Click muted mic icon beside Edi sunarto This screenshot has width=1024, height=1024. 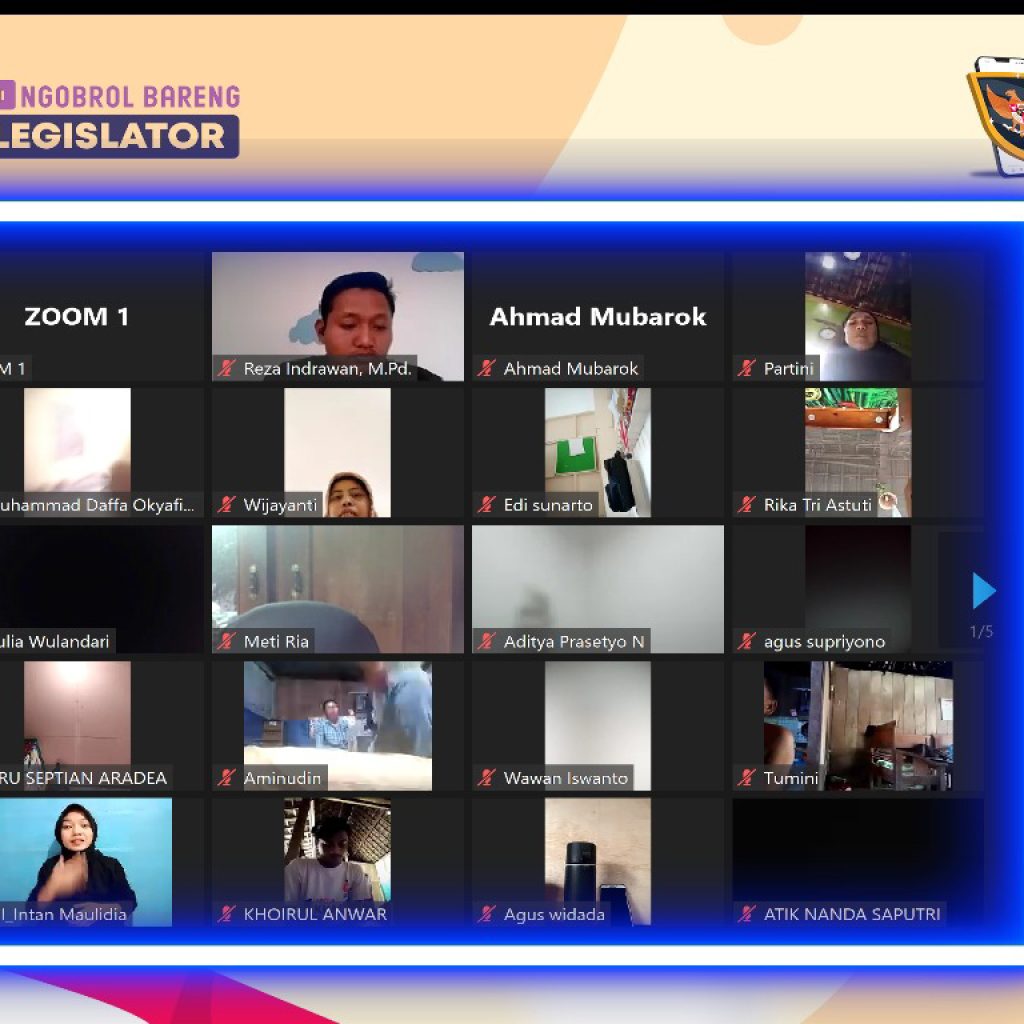click(487, 505)
